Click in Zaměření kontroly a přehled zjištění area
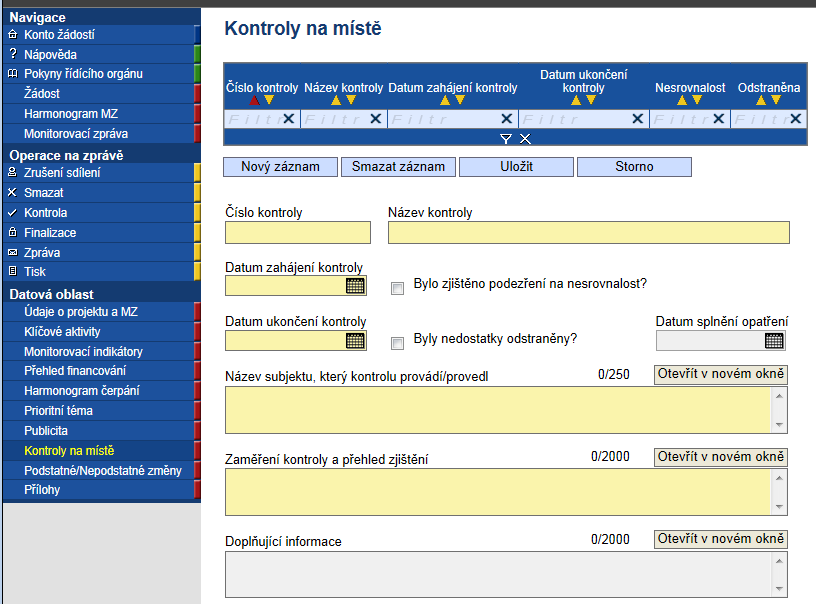The height and width of the screenshot is (604, 816). click(x=498, y=492)
